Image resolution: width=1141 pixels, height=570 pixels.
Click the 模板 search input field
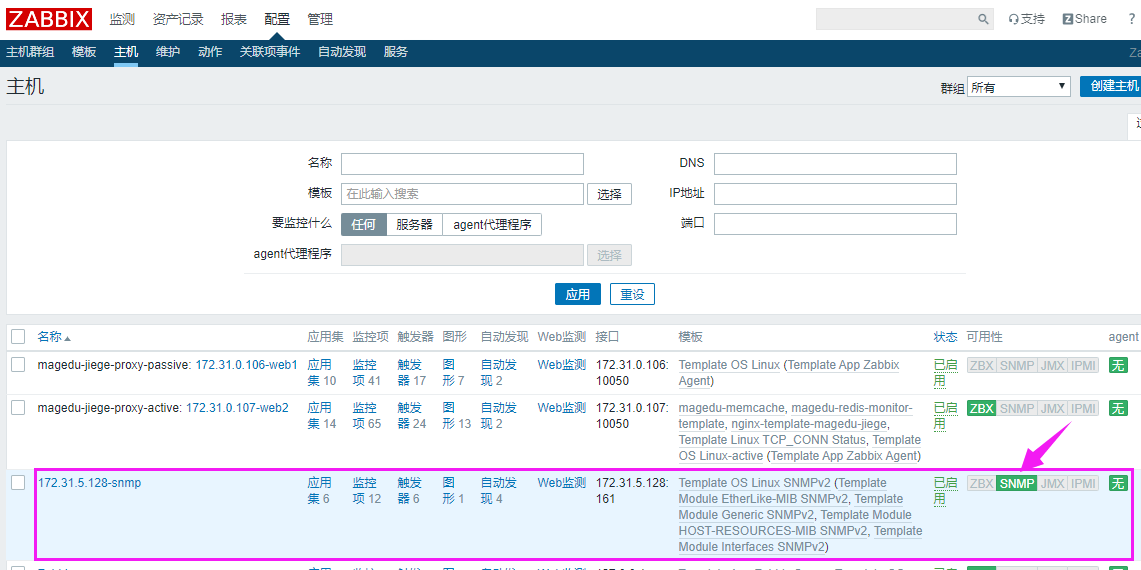click(462, 194)
